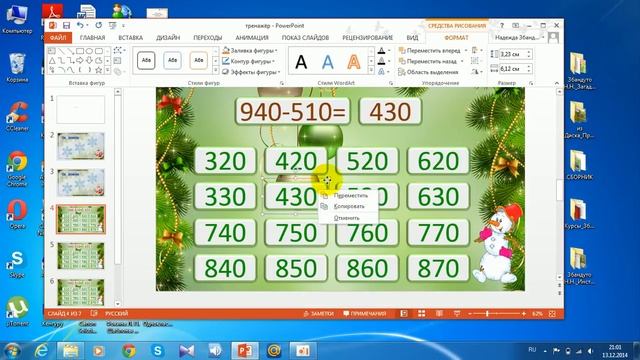Screen dimensions: 640x360
Task: Collapse the ribbon with arrow
Action: pos(557,83)
